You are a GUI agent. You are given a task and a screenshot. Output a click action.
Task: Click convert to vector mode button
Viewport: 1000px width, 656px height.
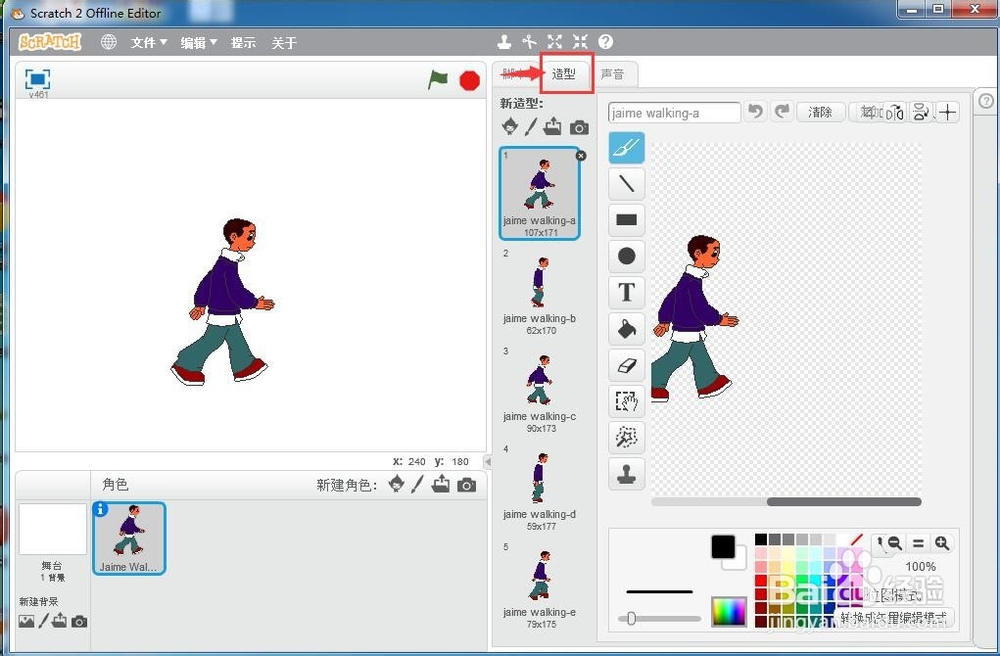[x=893, y=618]
